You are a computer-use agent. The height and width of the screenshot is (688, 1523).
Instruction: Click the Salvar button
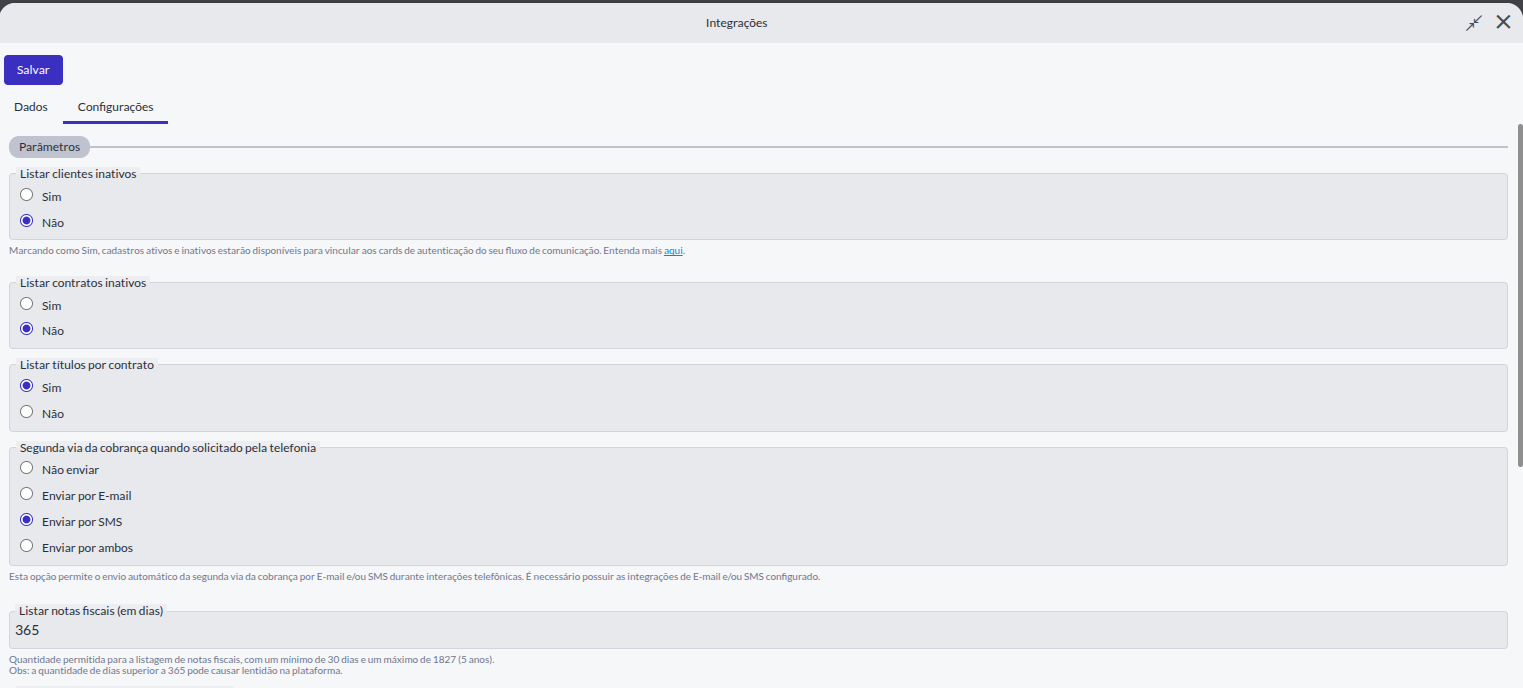tap(33, 70)
